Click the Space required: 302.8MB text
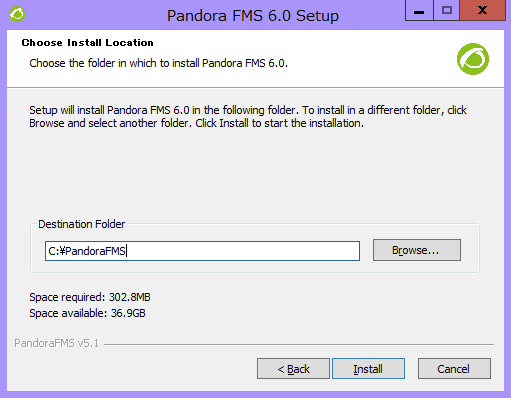The image size is (511, 398). tap(90, 297)
